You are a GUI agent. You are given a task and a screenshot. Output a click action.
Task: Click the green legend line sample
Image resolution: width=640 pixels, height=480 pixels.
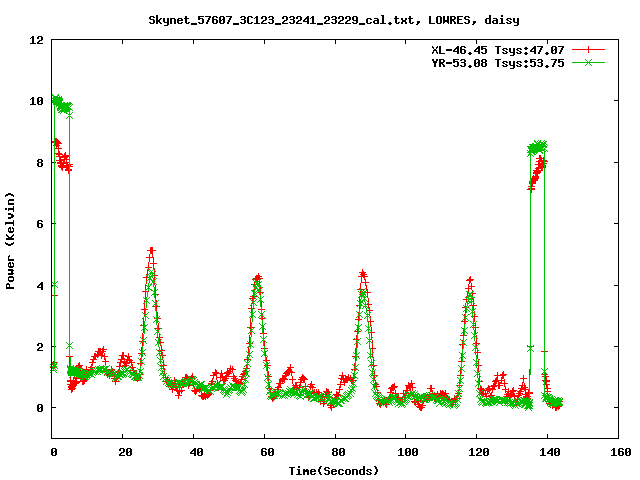[x=588, y=62]
